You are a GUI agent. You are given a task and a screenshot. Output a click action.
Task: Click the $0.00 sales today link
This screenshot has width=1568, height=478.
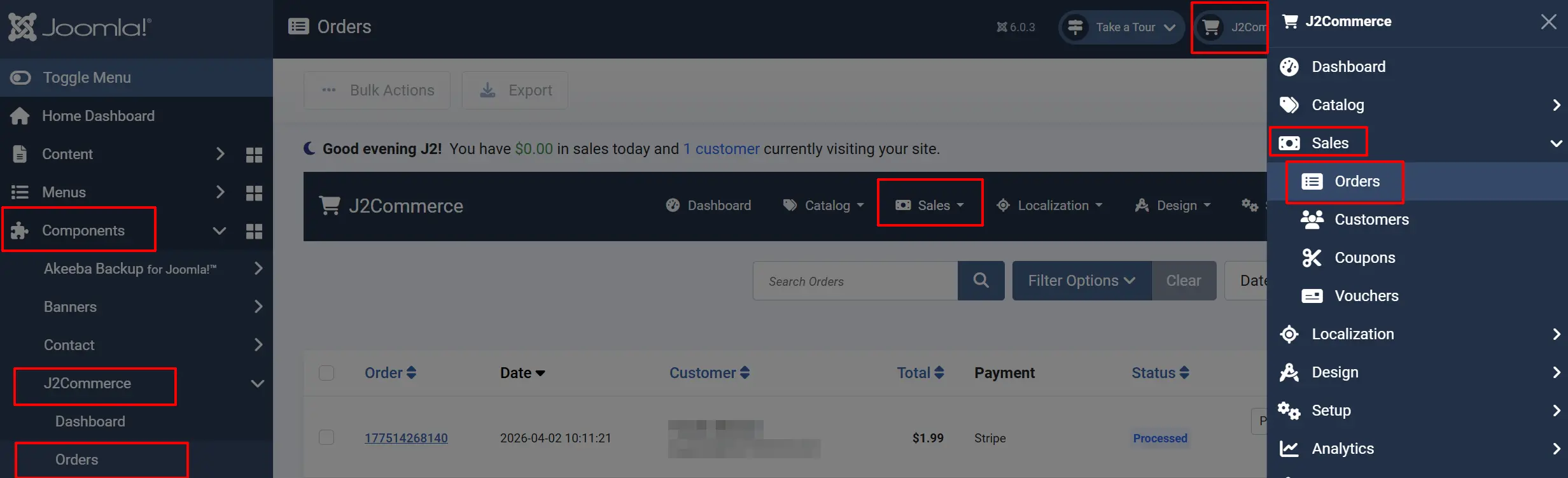pyautogui.click(x=534, y=149)
